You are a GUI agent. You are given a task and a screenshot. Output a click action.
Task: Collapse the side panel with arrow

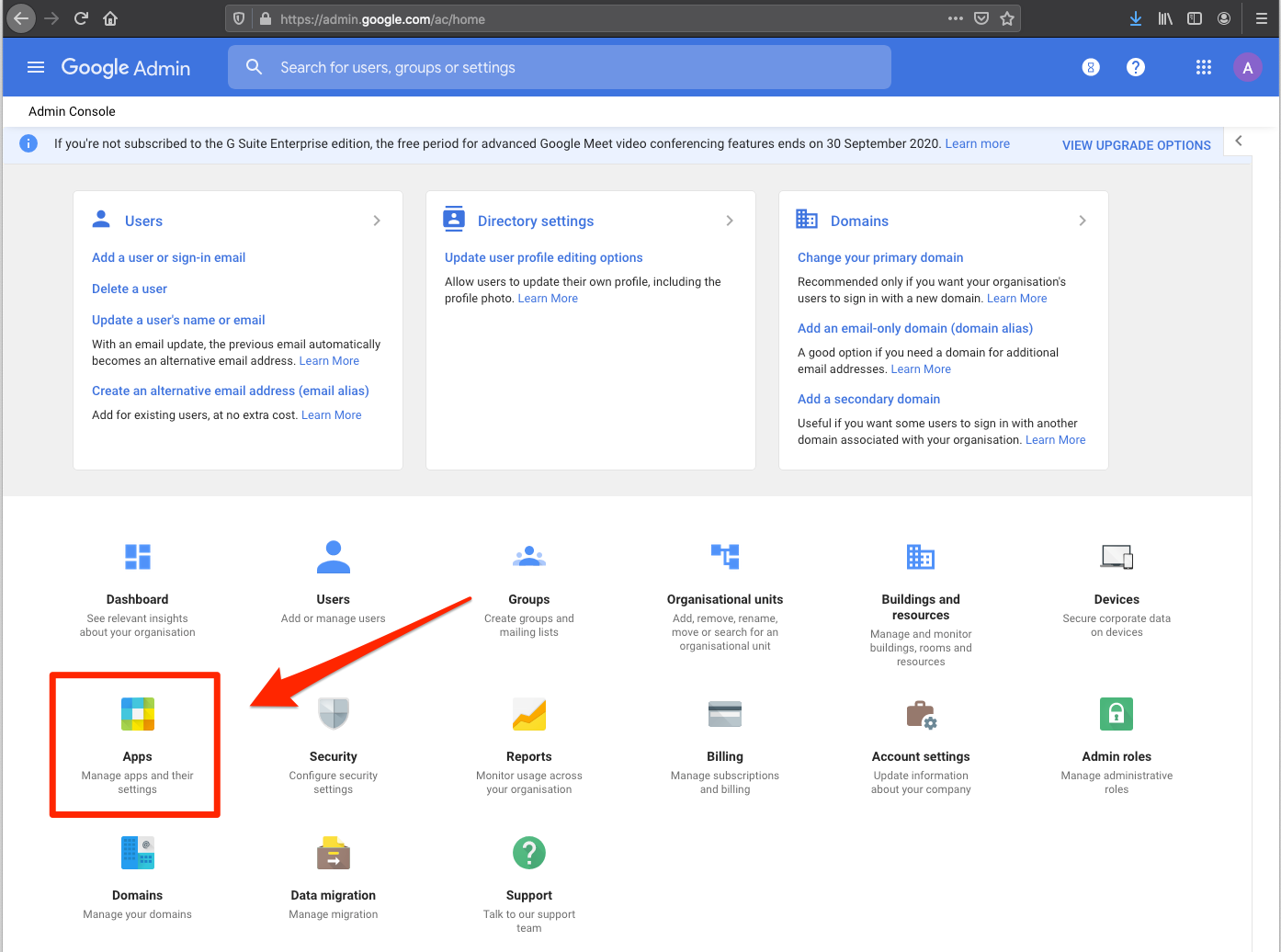(x=1239, y=141)
